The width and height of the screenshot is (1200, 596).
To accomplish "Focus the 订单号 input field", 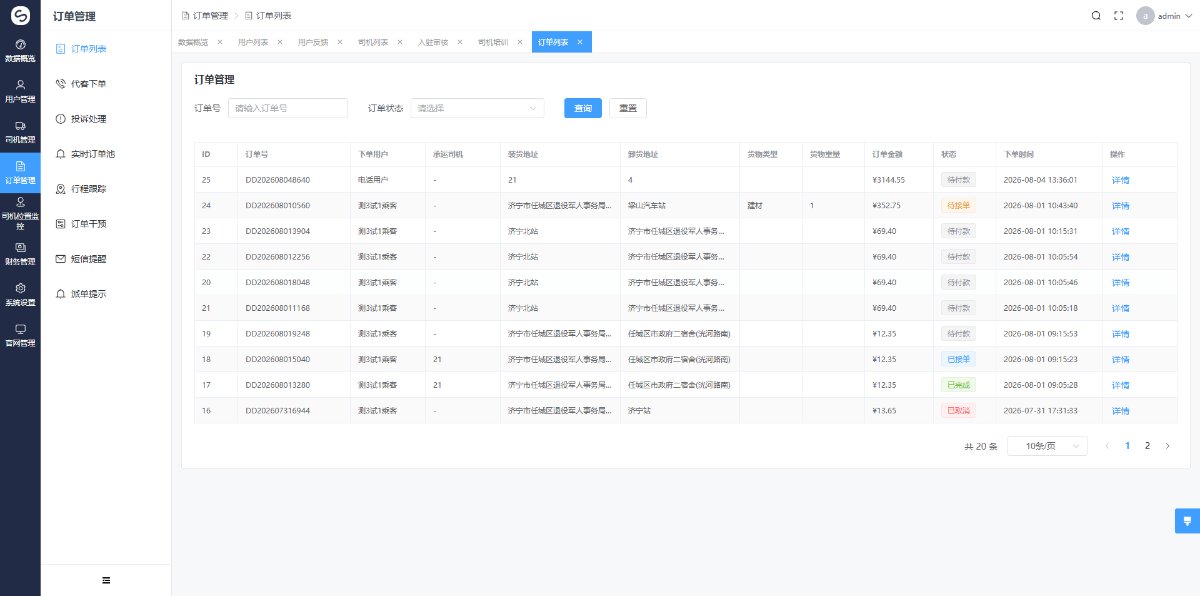I will tap(288, 108).
